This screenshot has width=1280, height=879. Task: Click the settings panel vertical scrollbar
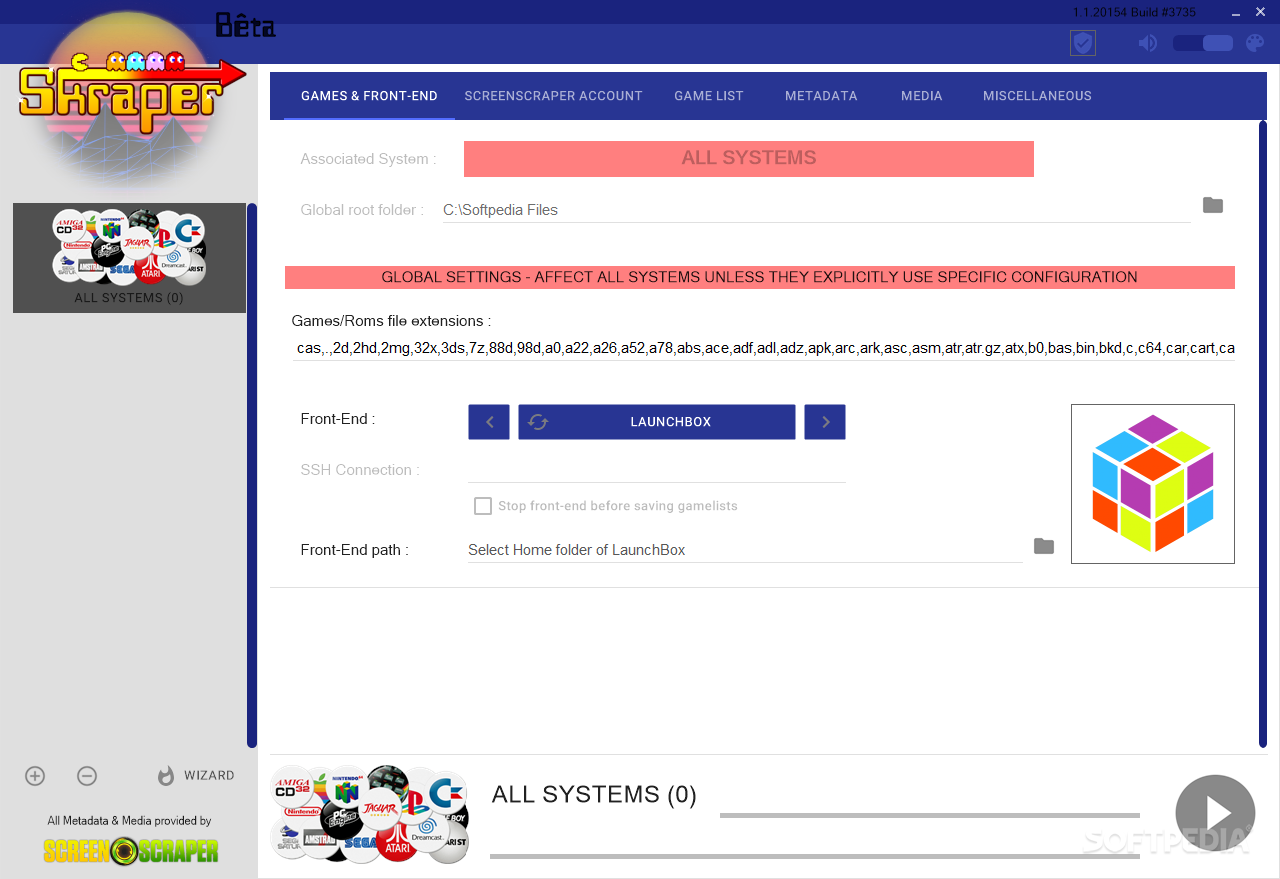(x=1263, y=434)
